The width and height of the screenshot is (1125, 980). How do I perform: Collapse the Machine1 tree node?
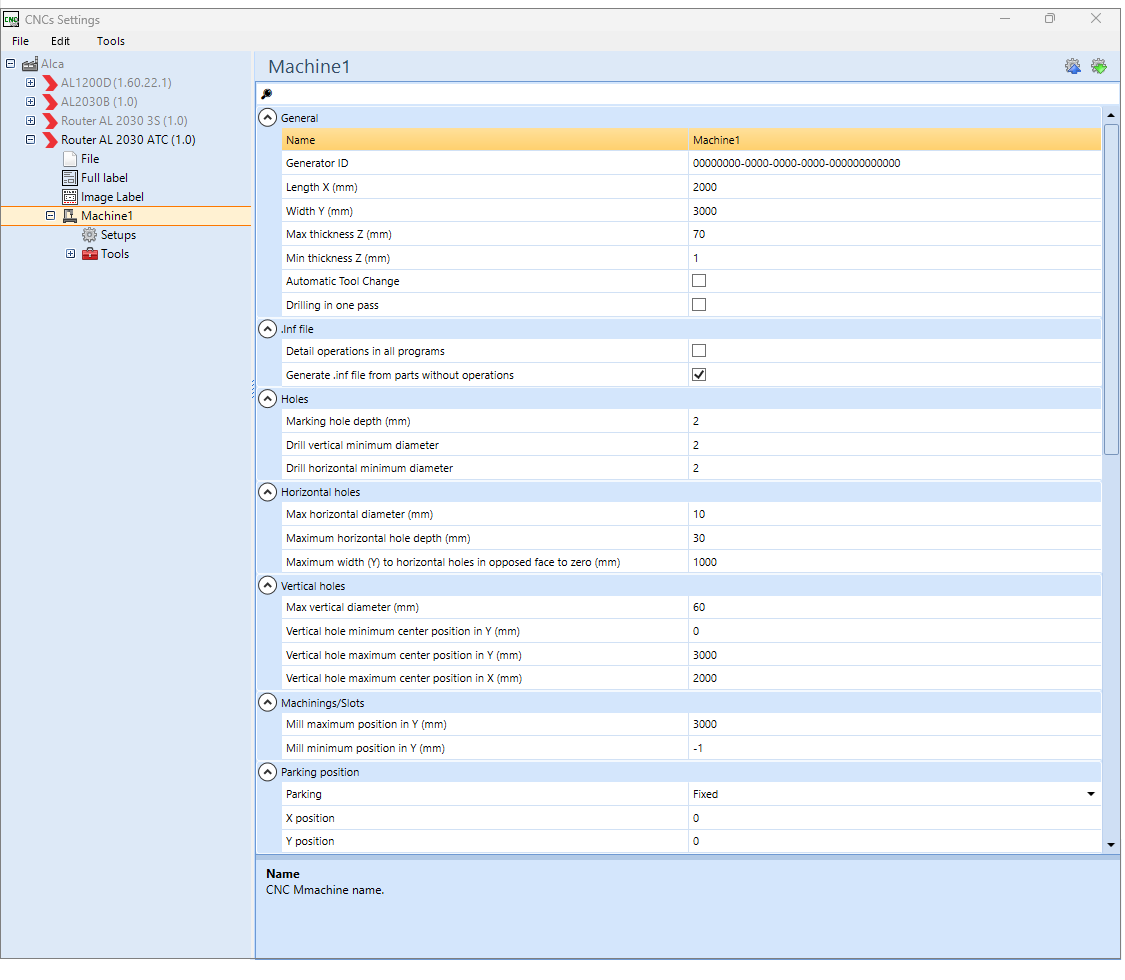(50, 216)
